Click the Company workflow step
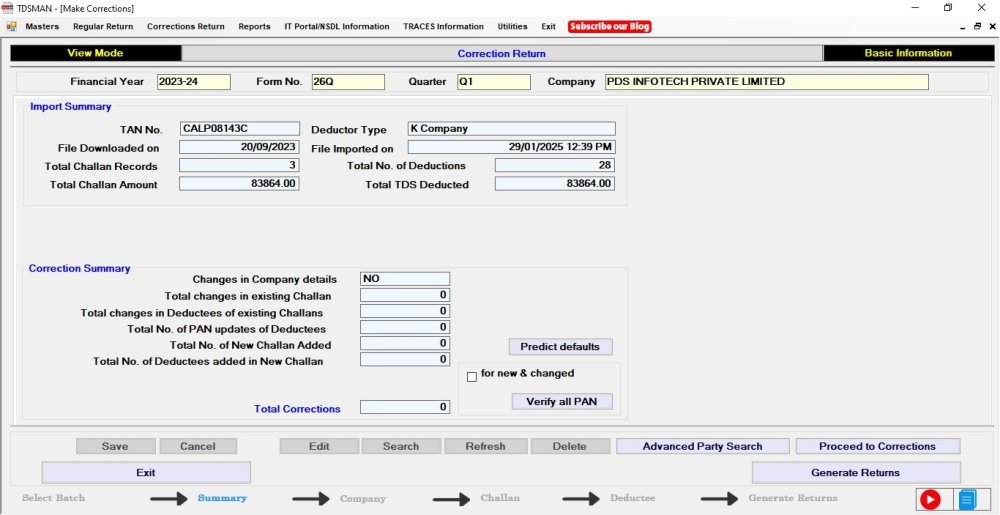 (x=363, y=498)
